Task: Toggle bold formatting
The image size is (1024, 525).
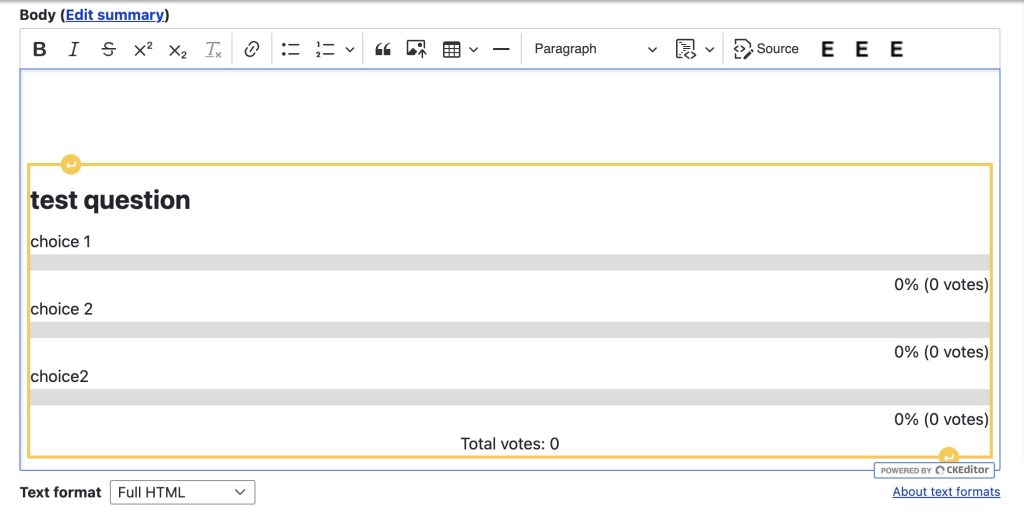Action: (x=39, y=49)
